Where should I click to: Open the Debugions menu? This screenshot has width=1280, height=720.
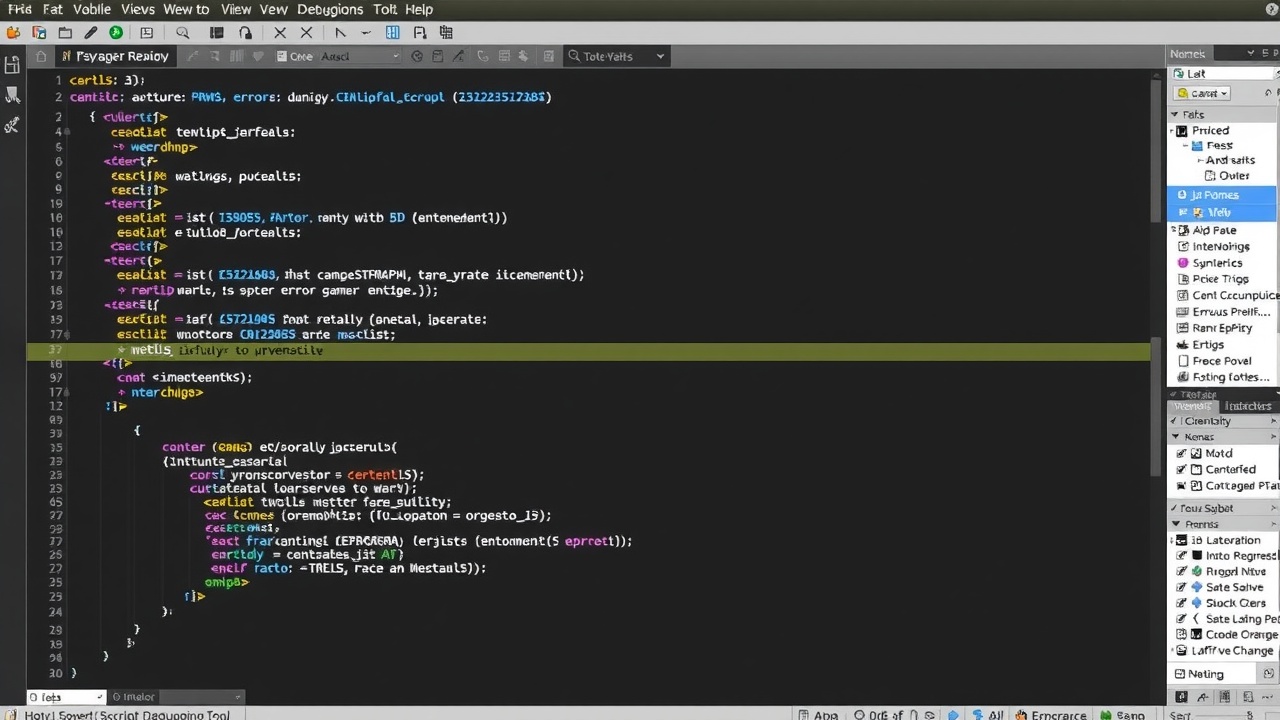pyautogui.click(x=330, y=9)
